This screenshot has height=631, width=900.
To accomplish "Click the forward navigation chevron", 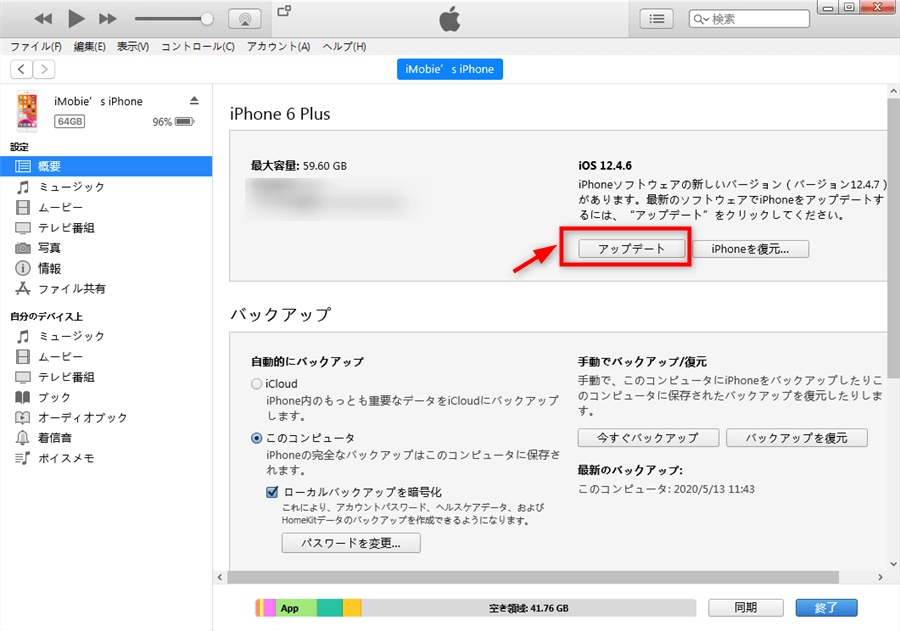I will click(x=44, y=69).
